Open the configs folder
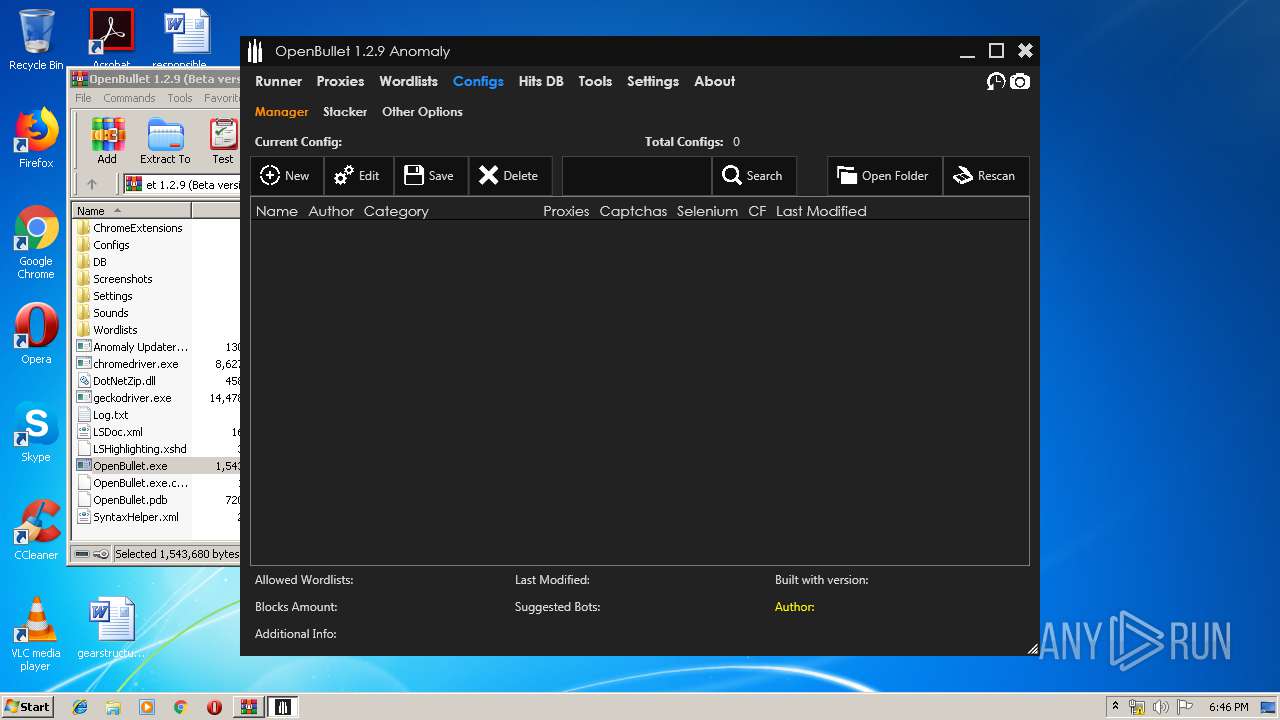1280x720 pixels. [884, 176]
